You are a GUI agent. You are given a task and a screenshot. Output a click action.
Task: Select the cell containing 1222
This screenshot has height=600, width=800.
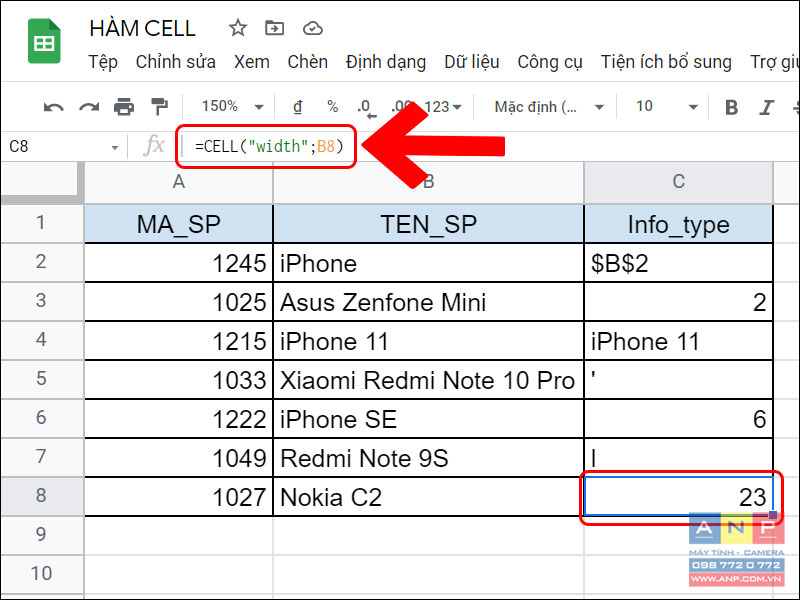[x=179, y=419]
